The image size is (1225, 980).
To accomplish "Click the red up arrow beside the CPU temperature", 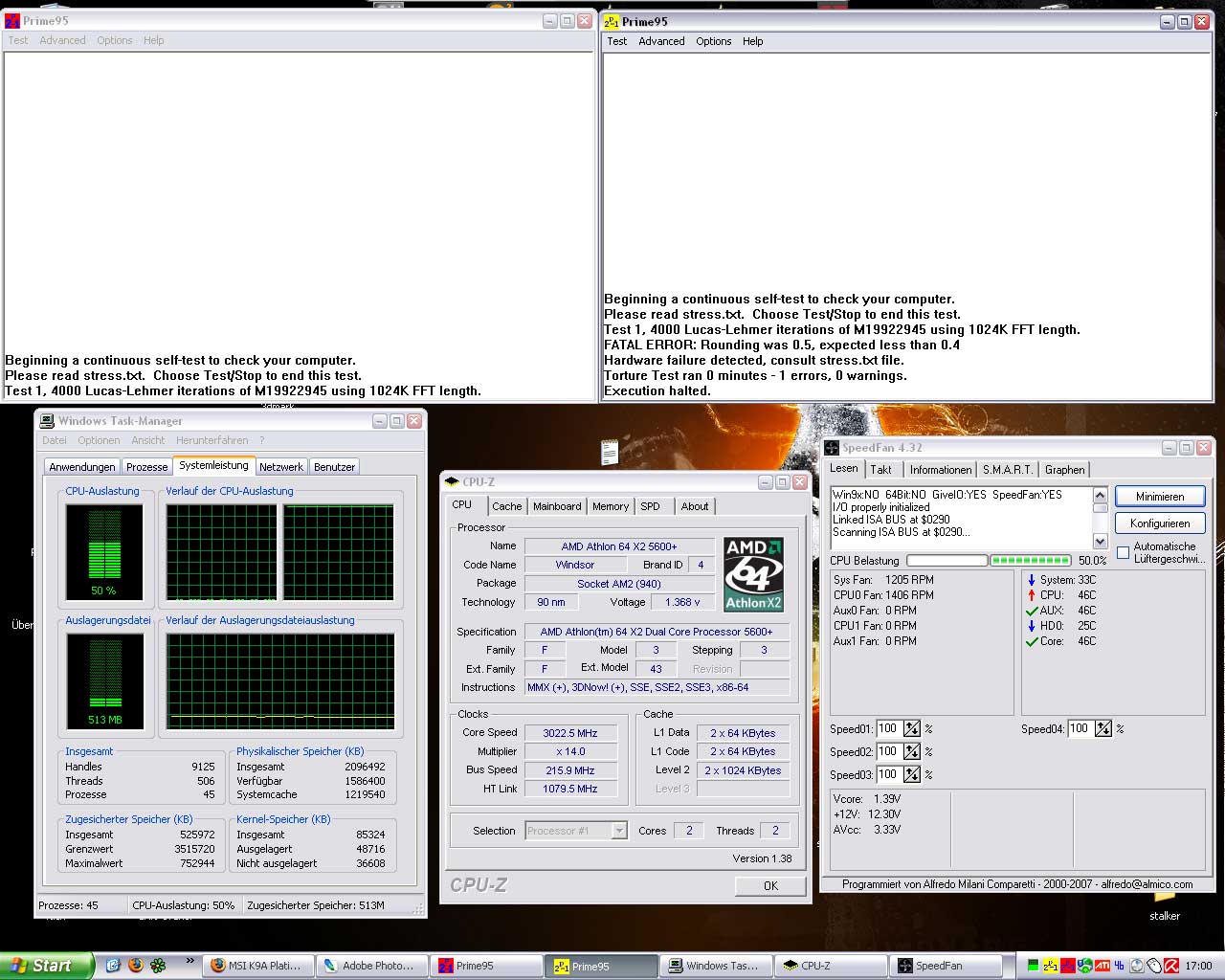I will [x=1031, y=595].
